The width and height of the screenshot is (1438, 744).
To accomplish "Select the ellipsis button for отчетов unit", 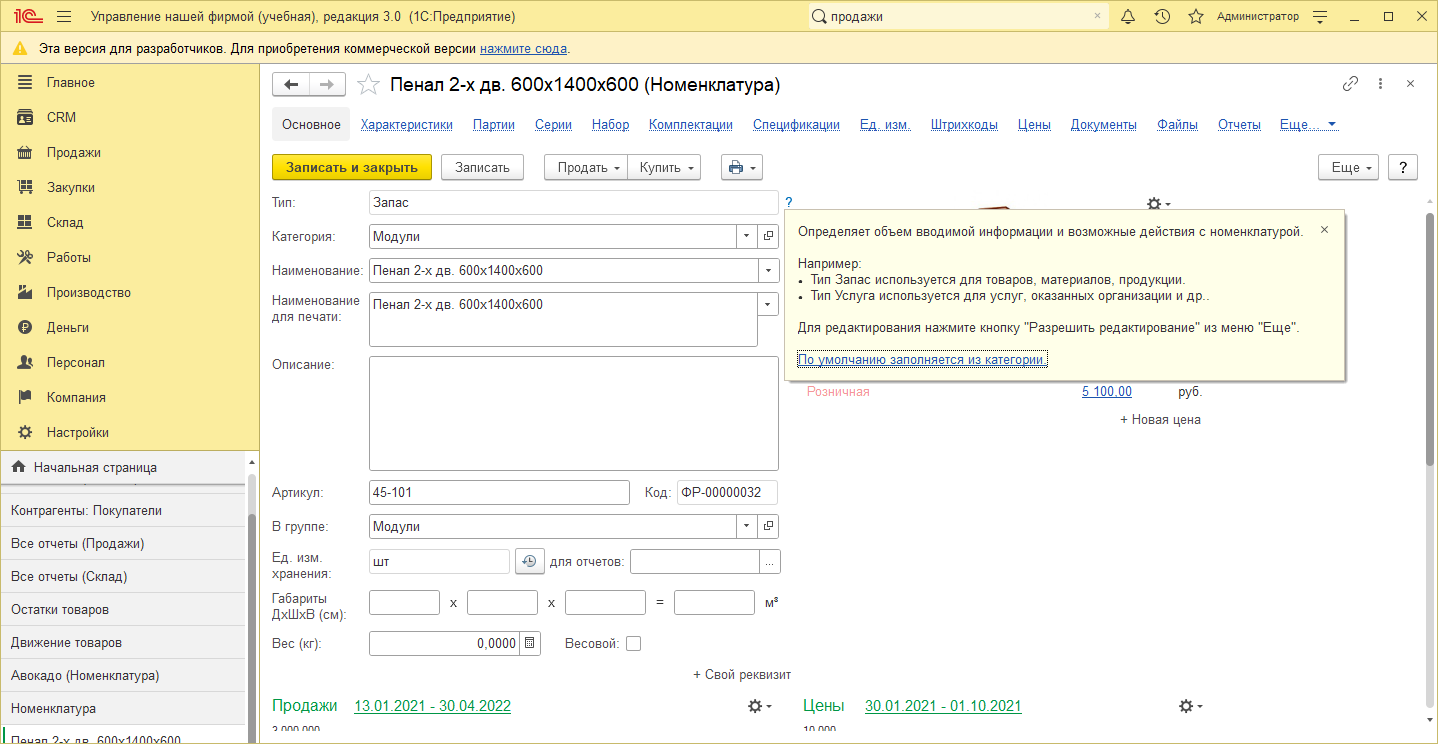I will coord(770,562).
